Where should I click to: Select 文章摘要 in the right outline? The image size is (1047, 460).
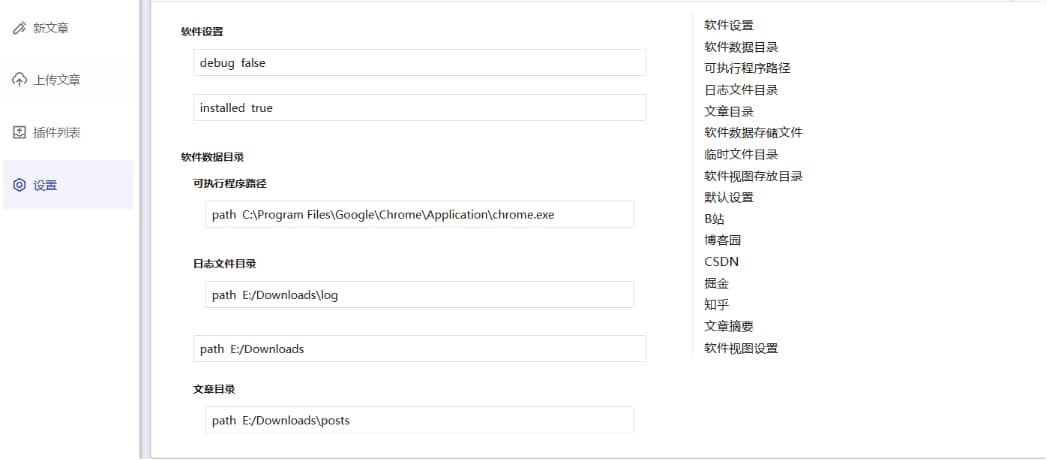(729, 326)
